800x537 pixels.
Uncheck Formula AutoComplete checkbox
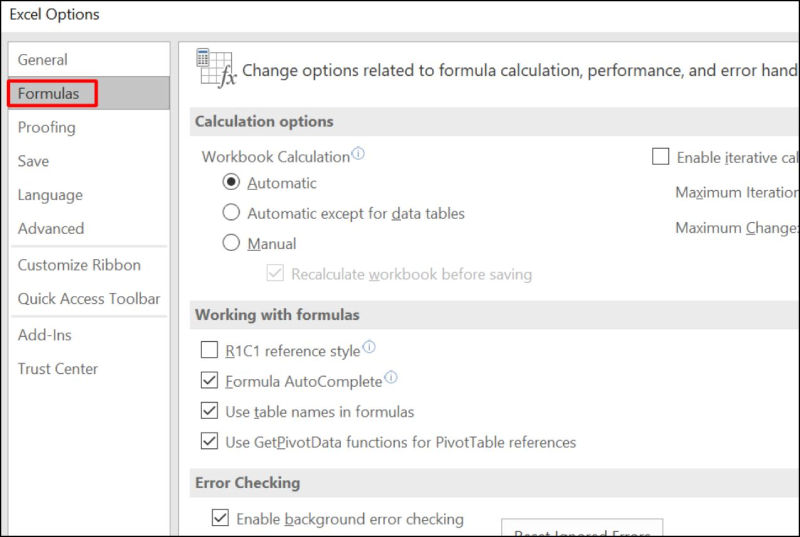[209, 380]
